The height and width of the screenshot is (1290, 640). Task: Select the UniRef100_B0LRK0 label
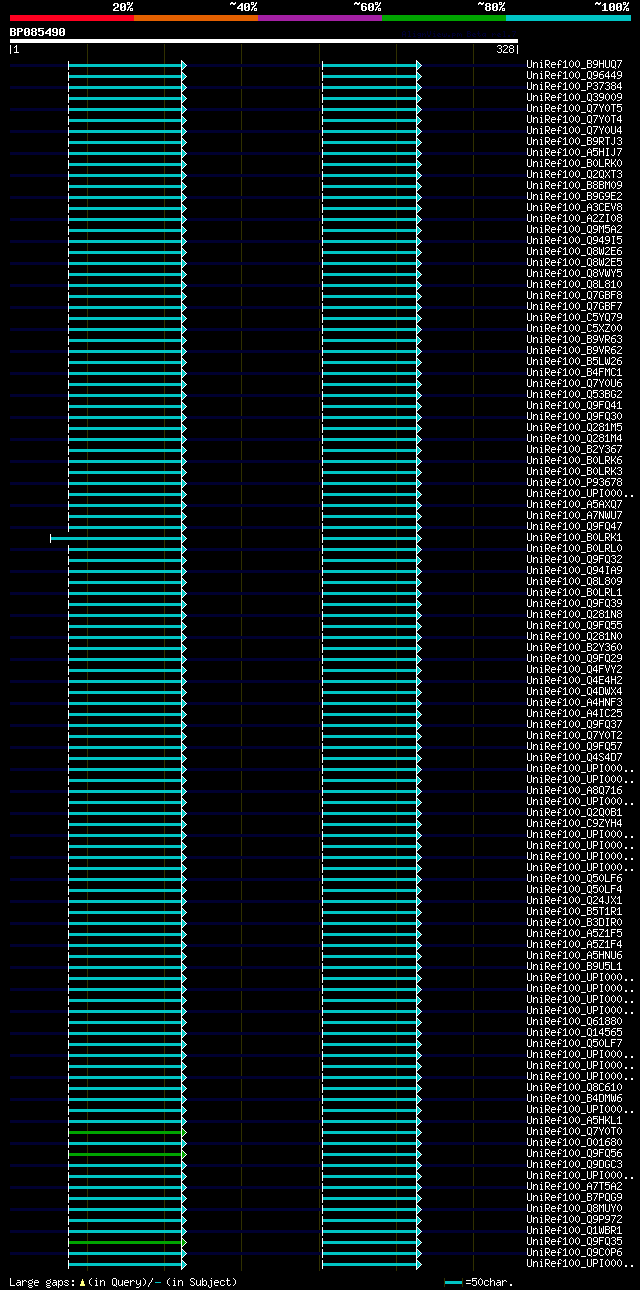pyautogui.click(x=575, y=164)
